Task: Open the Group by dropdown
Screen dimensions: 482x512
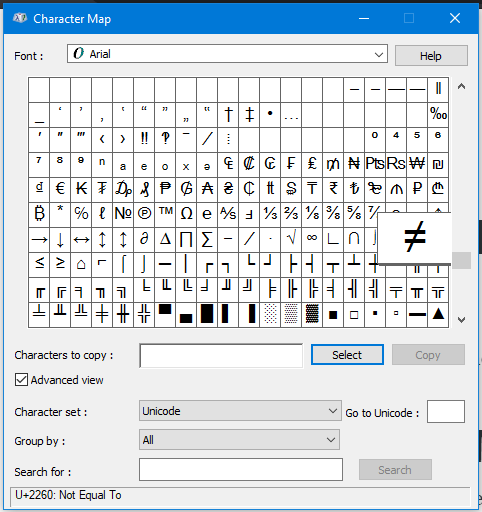Action: coord(239,440)
